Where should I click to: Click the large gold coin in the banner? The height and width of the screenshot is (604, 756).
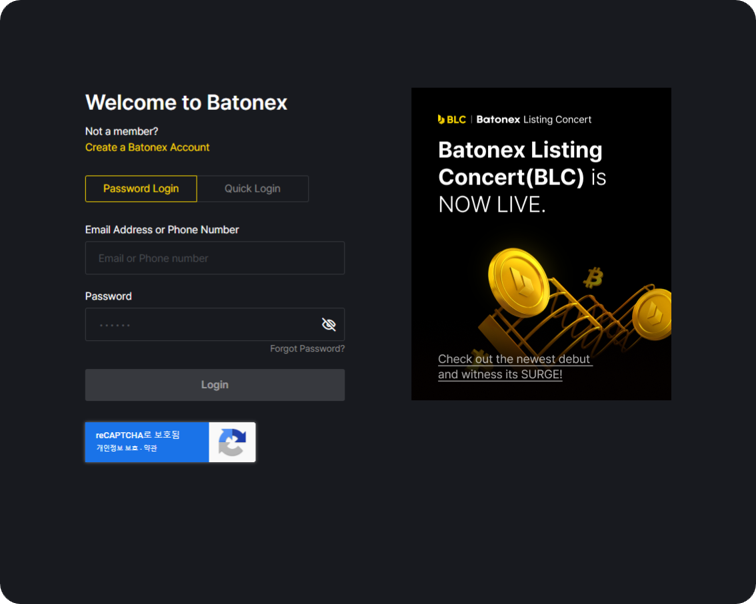click(519, 283)
